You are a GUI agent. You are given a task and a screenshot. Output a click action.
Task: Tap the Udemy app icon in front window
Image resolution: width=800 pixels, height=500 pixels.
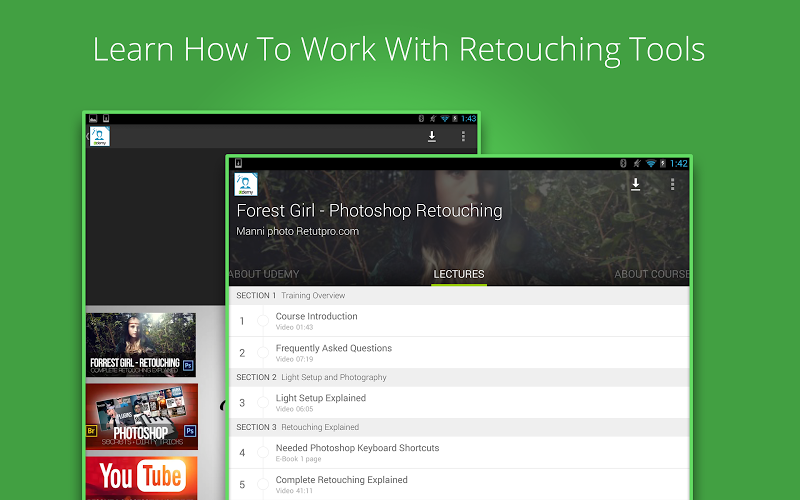(x=245, y=184)
